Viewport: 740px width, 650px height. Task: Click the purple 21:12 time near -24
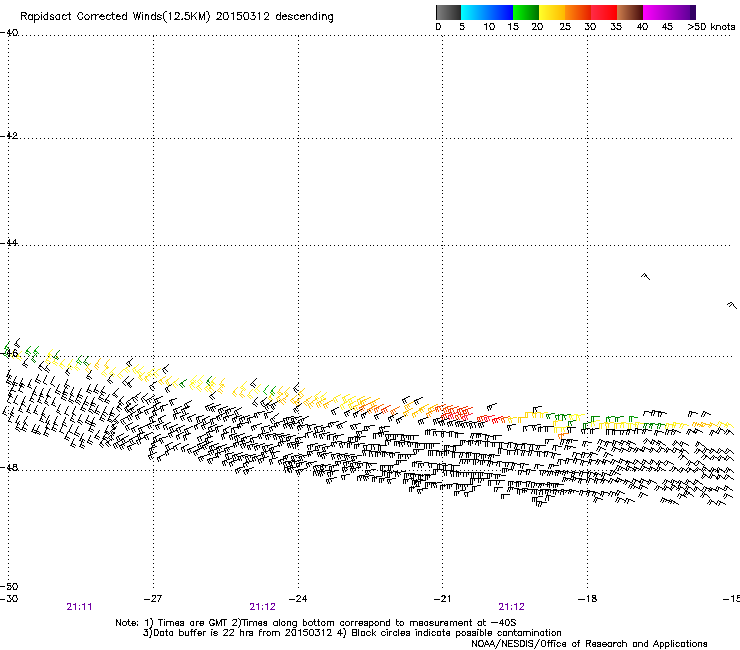(262, 607)
